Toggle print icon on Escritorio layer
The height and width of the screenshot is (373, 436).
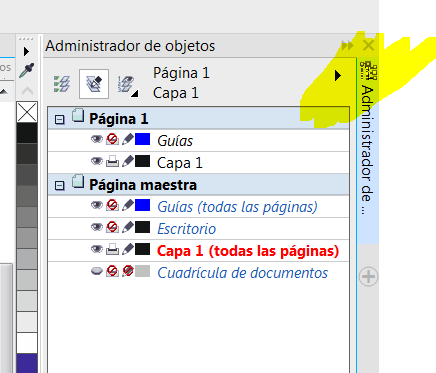112,228
